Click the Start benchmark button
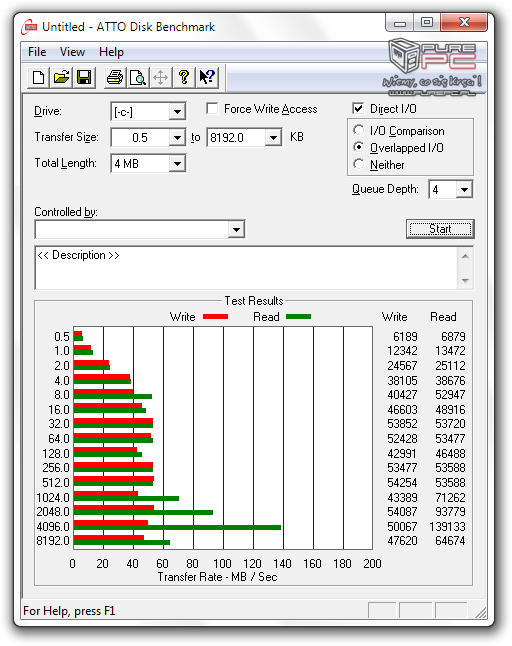Image resolution: width=512 pixels, height=646 pixels. (440, 229)
